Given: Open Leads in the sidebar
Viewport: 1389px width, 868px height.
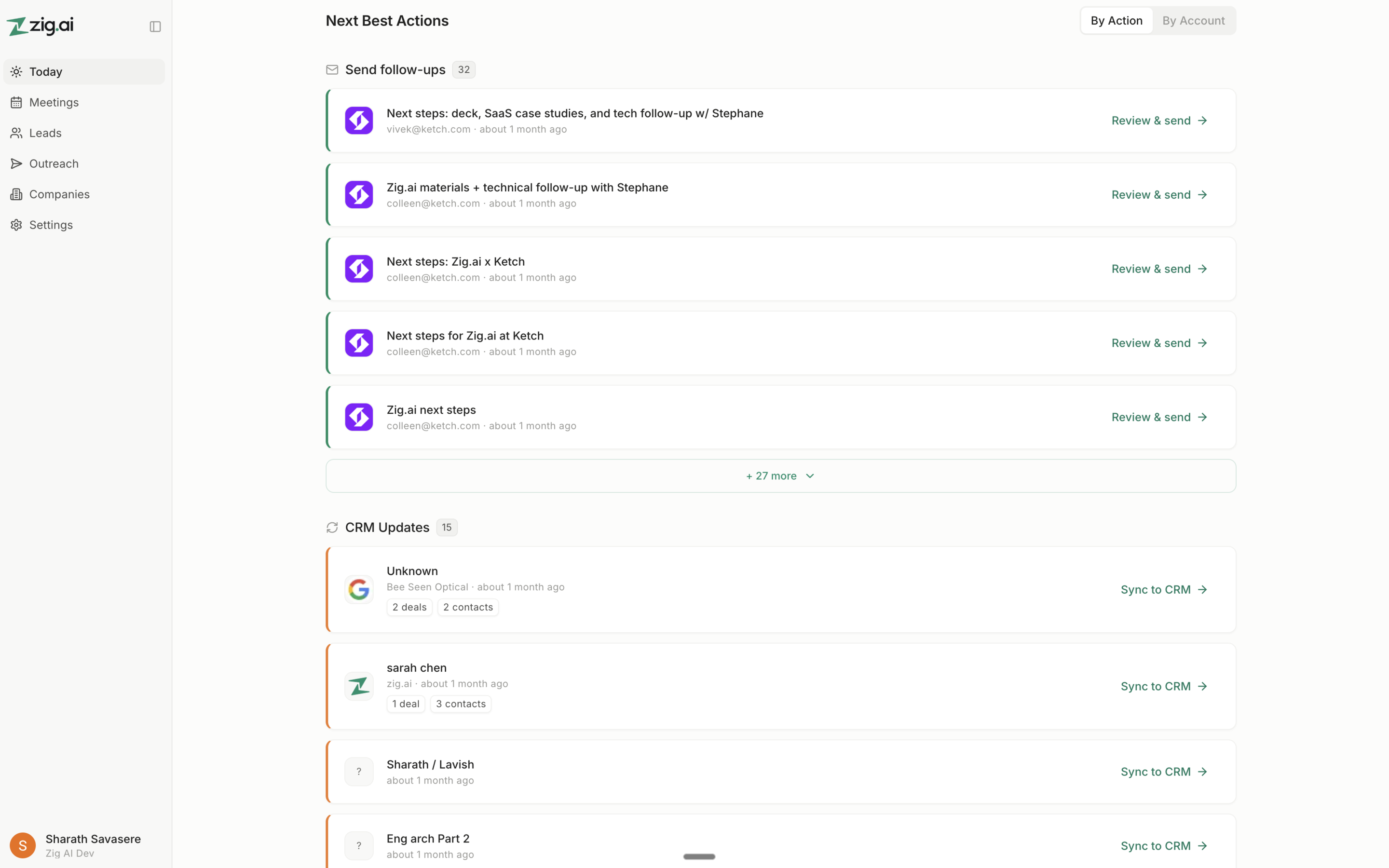Looking at the screenshot, I should [x=84, y=133].
